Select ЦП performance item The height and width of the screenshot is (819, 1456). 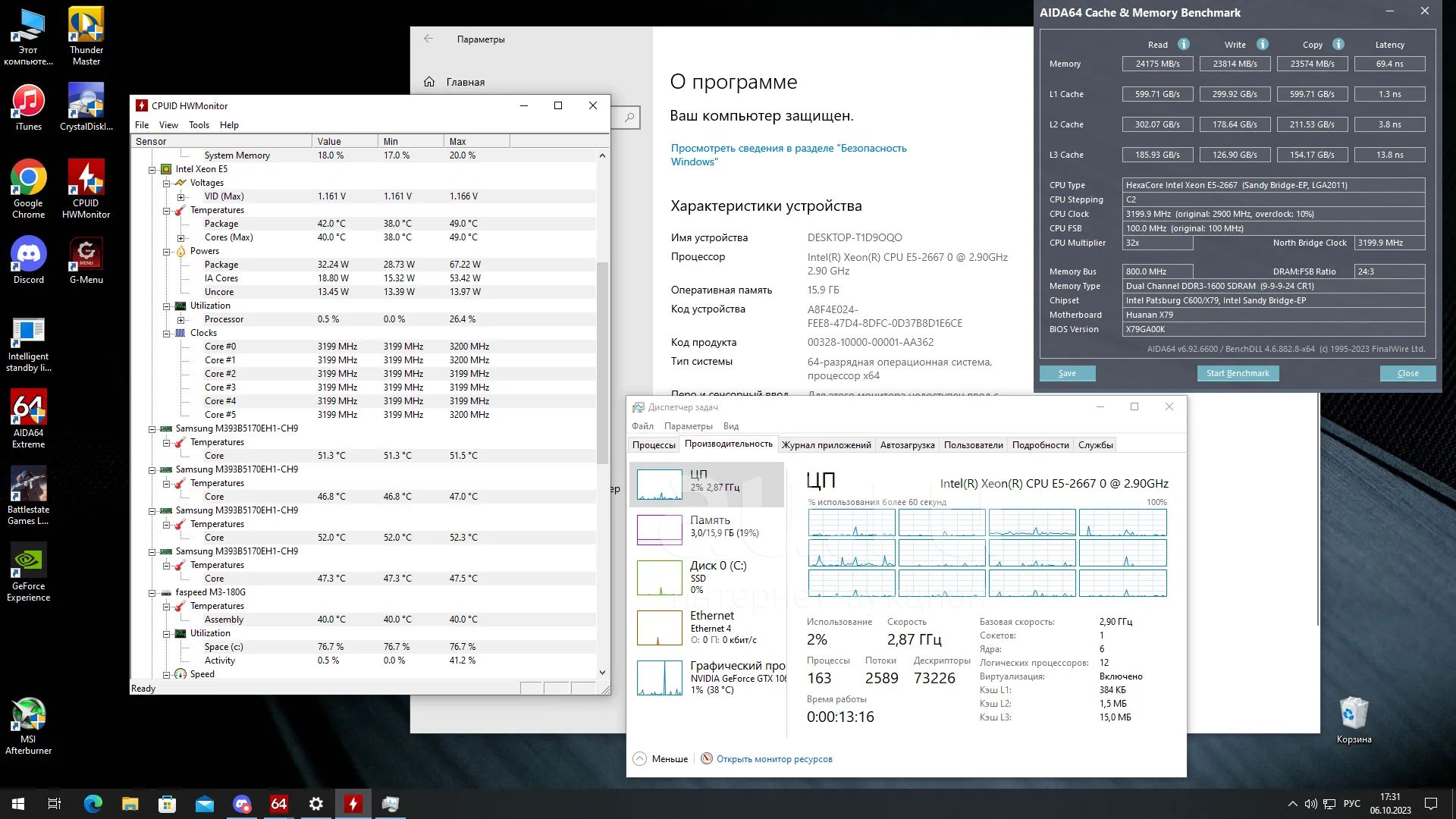(x=707, y=485)
